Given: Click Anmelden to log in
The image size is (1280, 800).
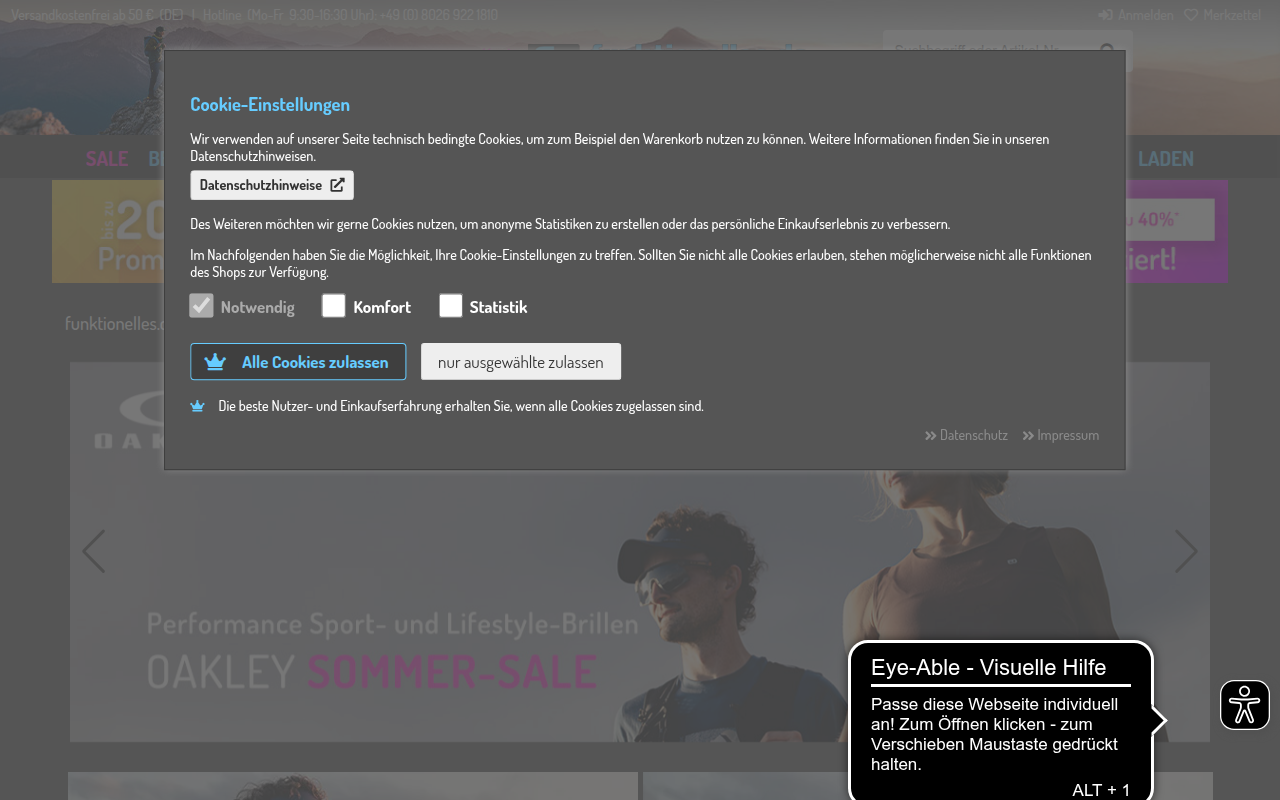Looking at the screenshot, I should click(1136, 15).
